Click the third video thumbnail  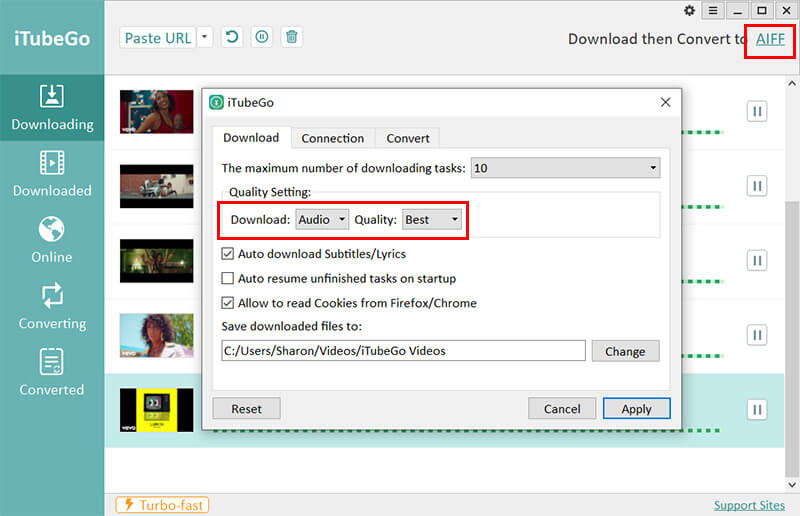pyautogui.click(x=157, y=261)
